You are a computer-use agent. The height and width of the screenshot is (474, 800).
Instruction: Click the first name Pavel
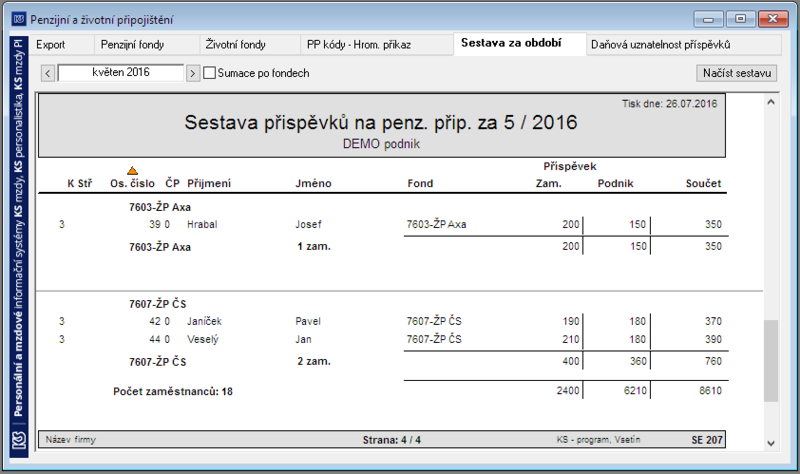[x=308, y=321]
